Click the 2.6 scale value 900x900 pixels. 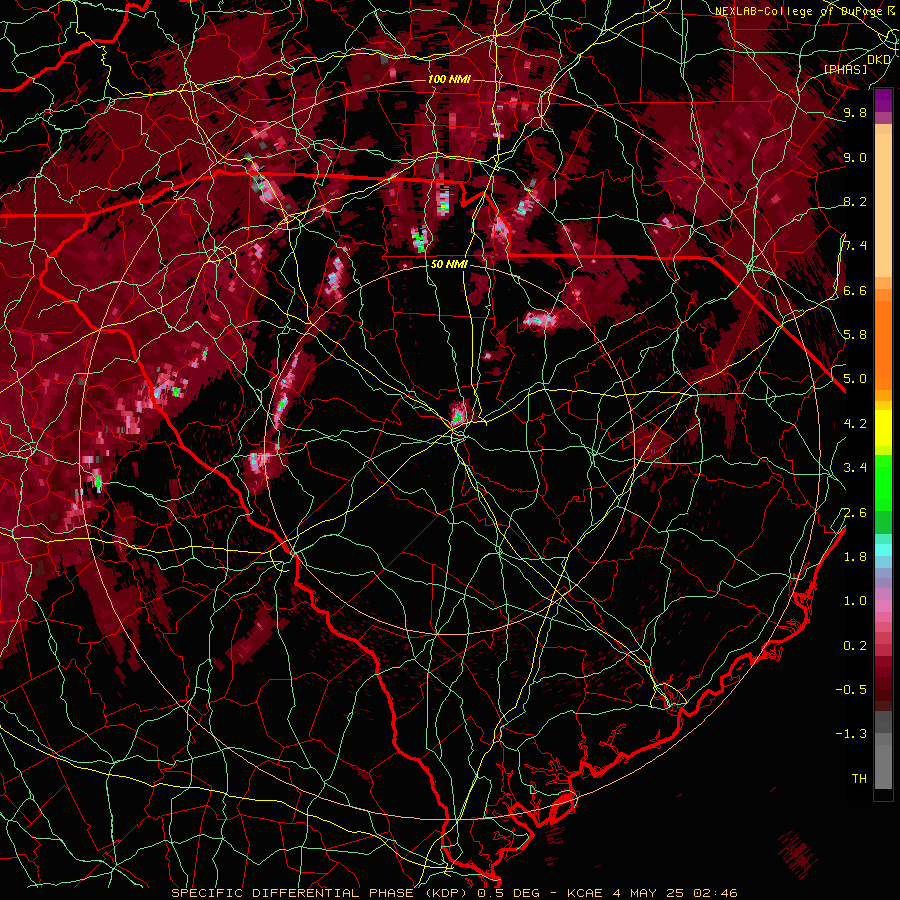pos(855,513)
